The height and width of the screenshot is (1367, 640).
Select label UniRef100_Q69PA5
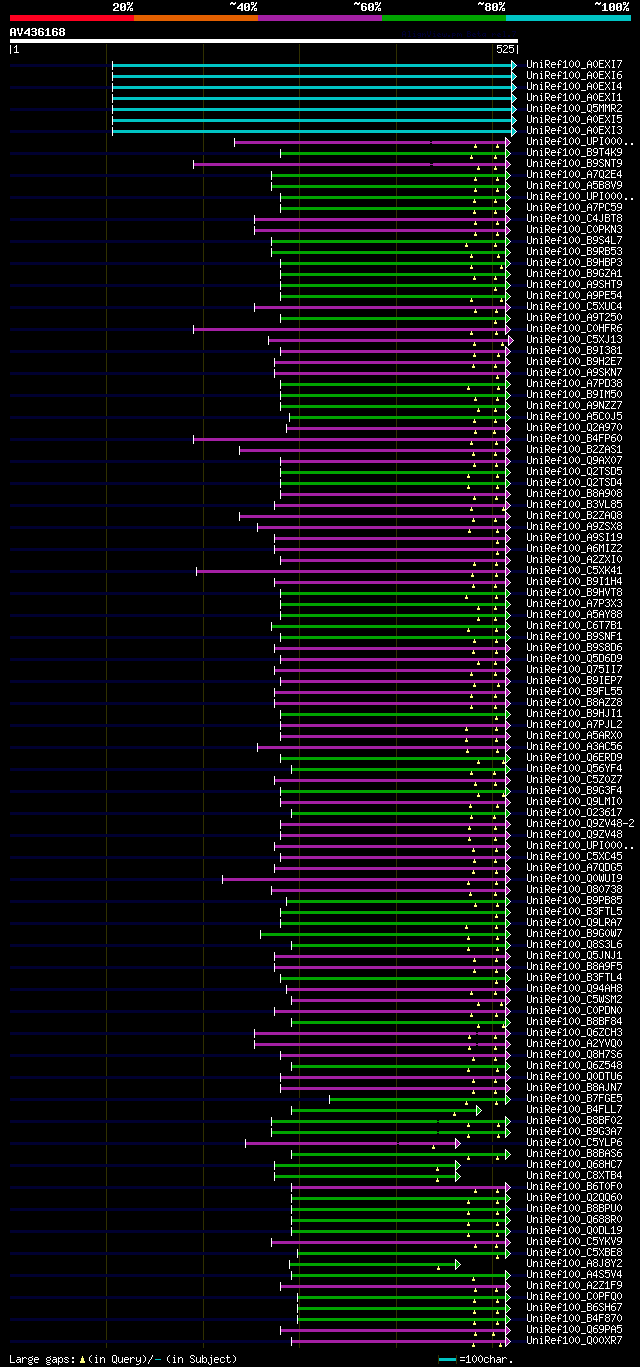click(x=574, y=1329)
